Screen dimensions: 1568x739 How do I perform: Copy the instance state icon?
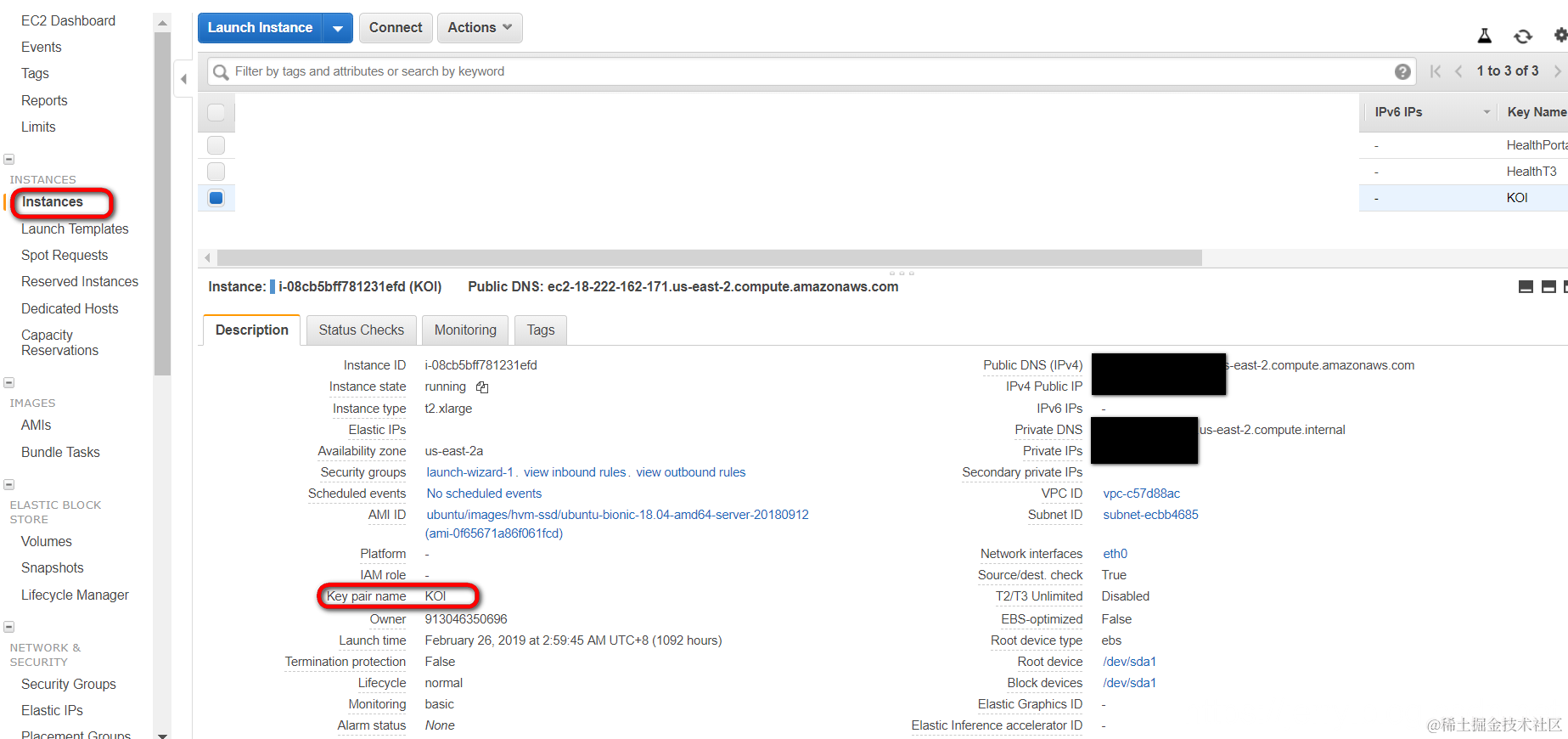click(x=482, y=387)
